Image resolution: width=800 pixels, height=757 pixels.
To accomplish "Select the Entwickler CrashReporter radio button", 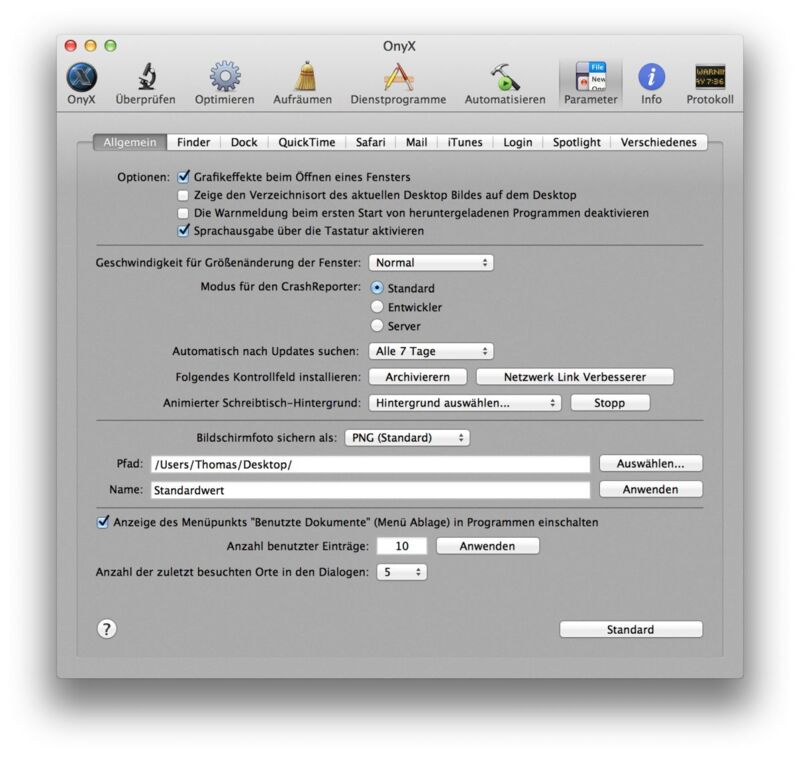I will pos(377,307).
